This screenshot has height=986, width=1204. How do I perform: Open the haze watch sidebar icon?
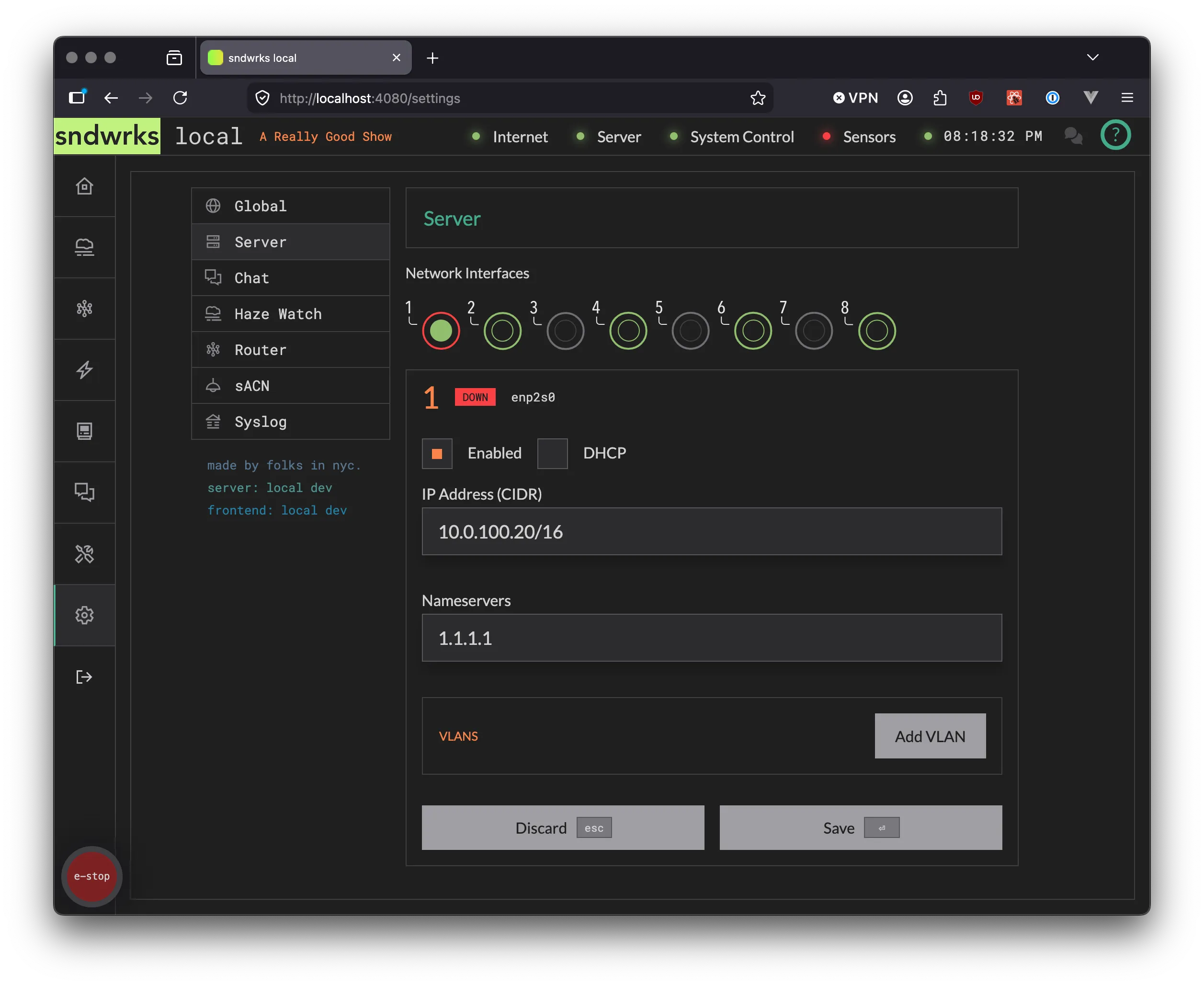(85, 248)
